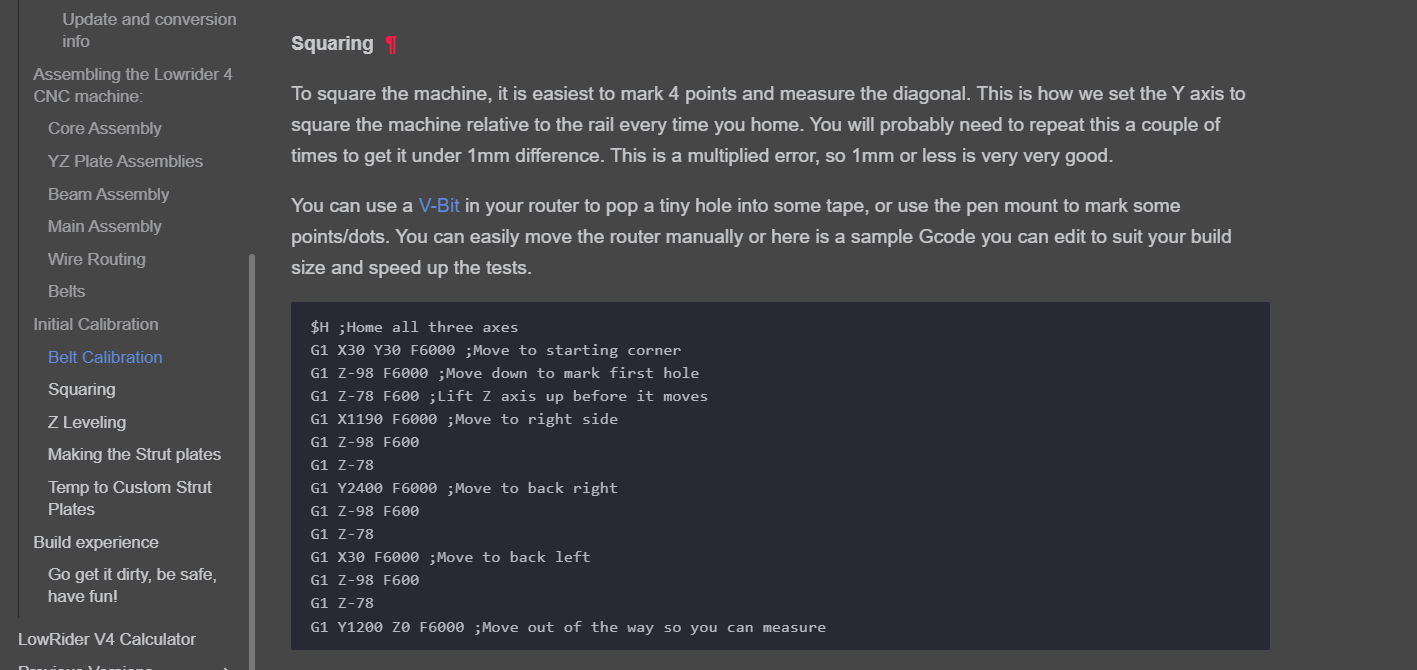Expand the Previous Versions chevron
1417x670 pixels.
pos(226,666)
